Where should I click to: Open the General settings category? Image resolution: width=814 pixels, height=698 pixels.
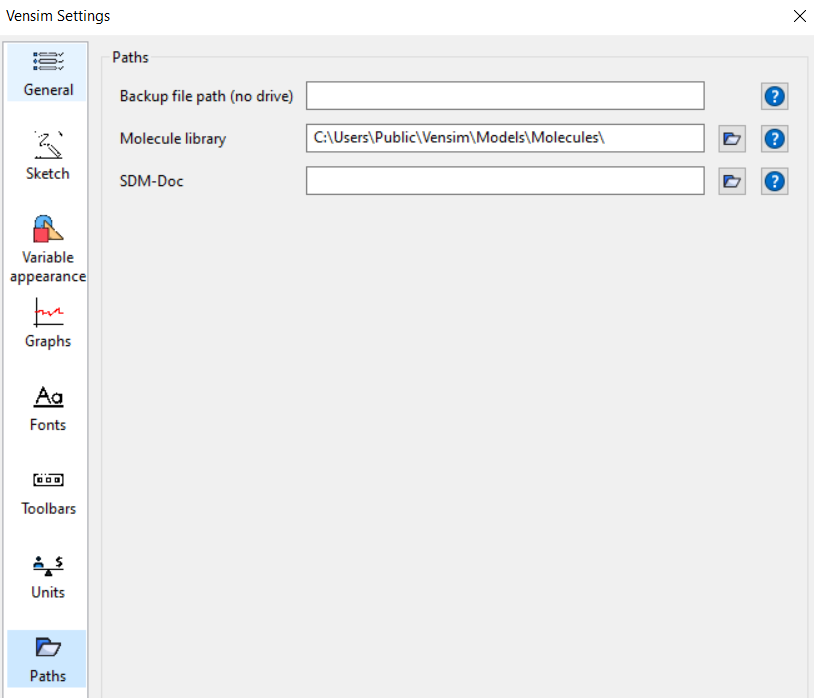click(47, 73)
